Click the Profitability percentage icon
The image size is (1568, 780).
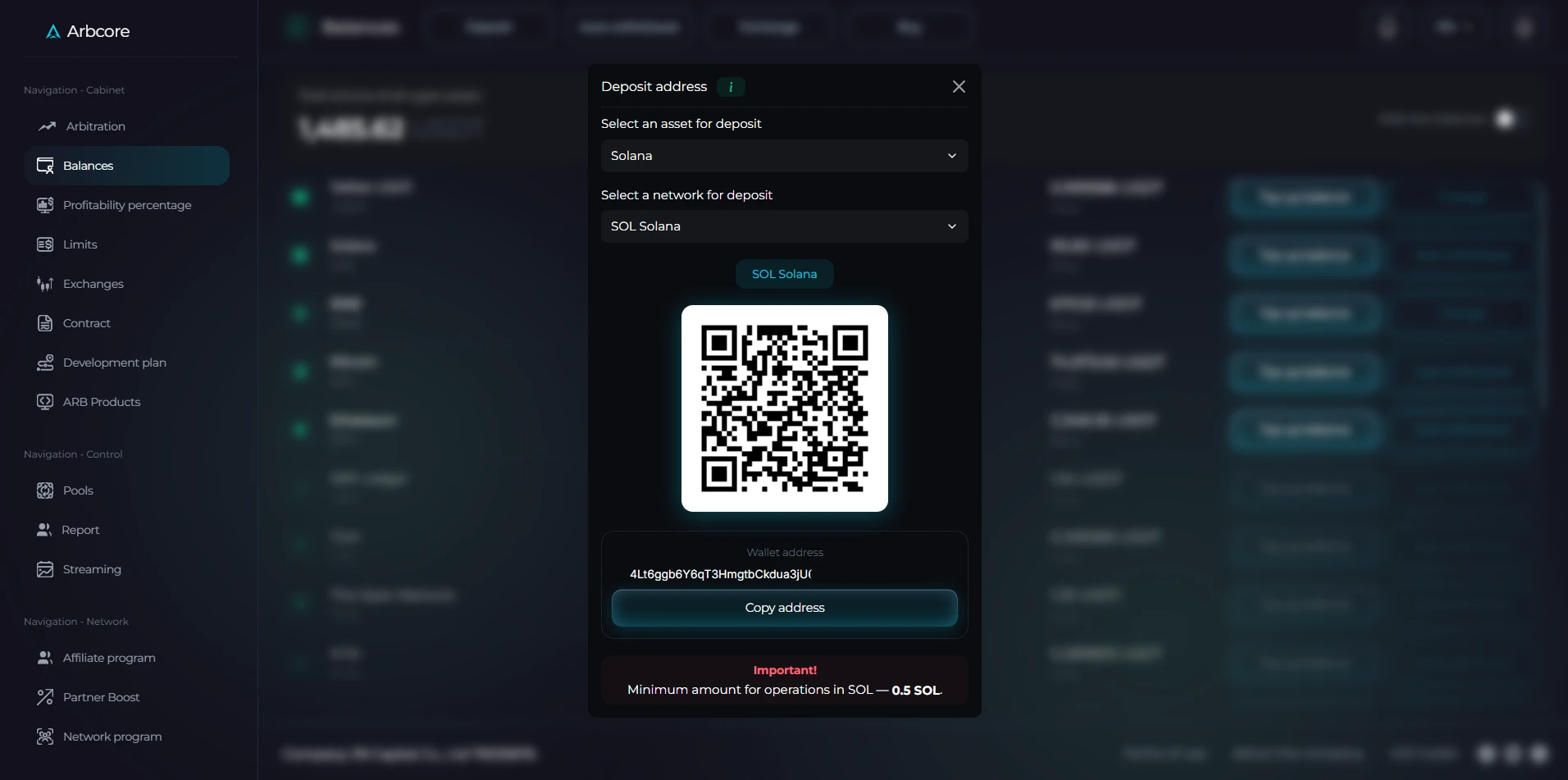(45, 205)
